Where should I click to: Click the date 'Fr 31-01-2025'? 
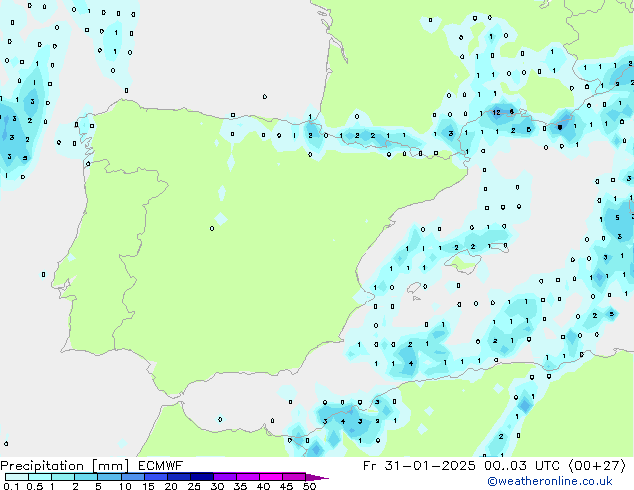[x=419, y=466]
